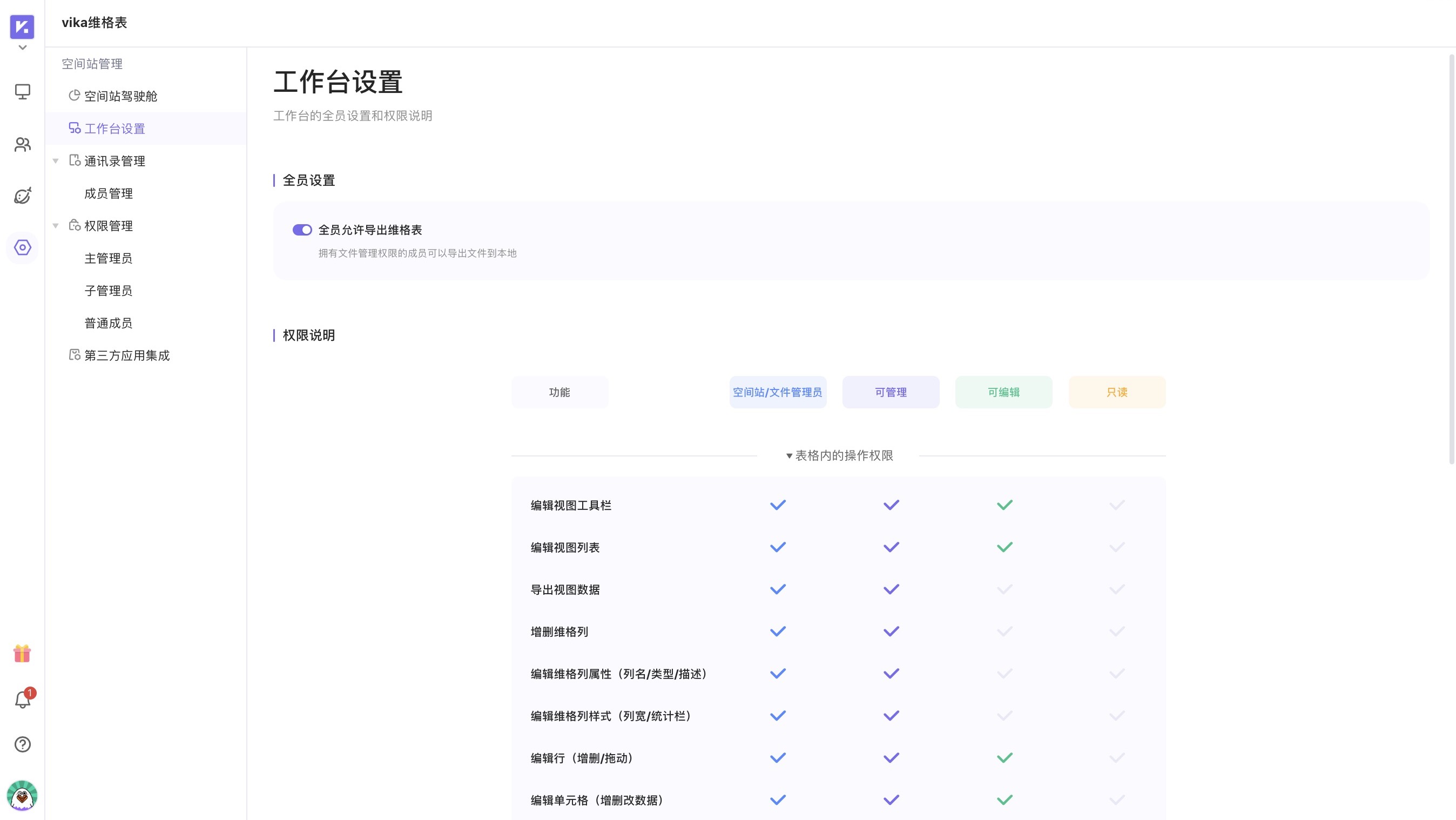Screen dimensions: 1456x820
Task: Click the penguin avatar at bottom left
Action: point(22,796)
